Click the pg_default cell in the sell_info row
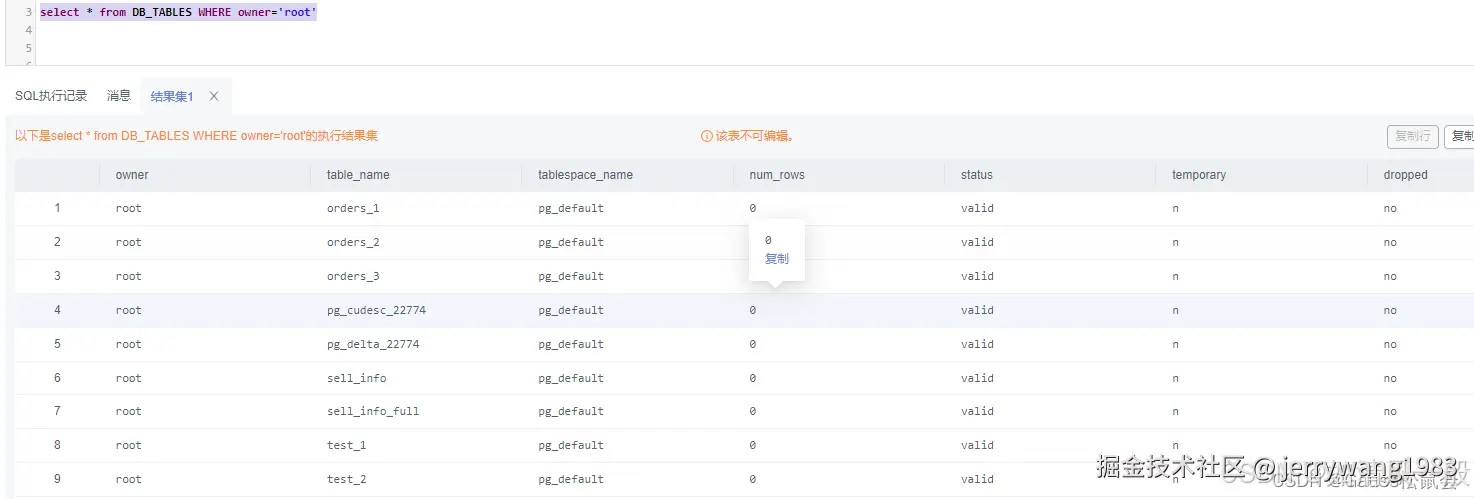The image size is (1474, 499). (x=571, y=379)
